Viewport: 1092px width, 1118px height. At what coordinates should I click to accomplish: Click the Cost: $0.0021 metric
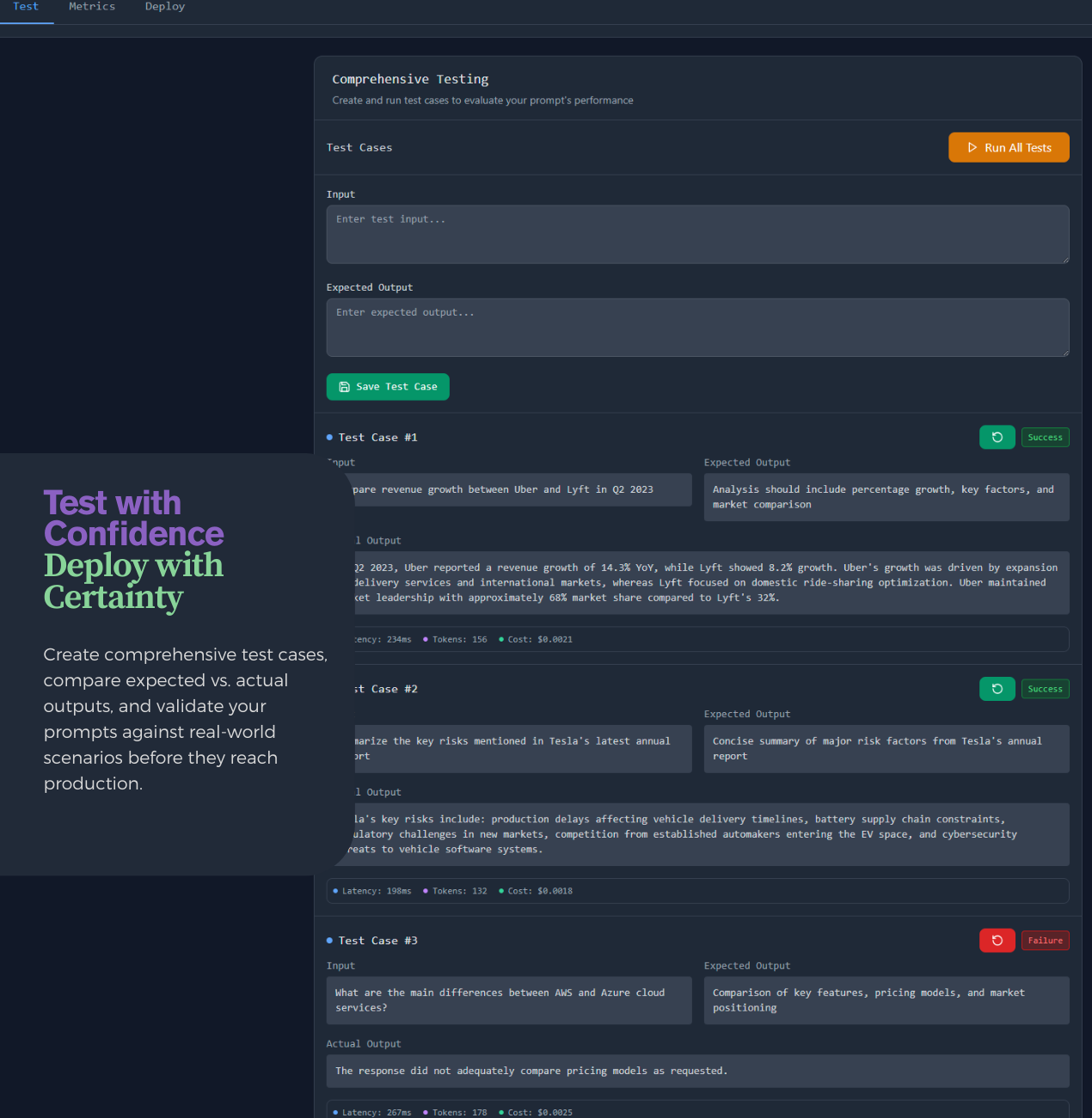(535, 640)
